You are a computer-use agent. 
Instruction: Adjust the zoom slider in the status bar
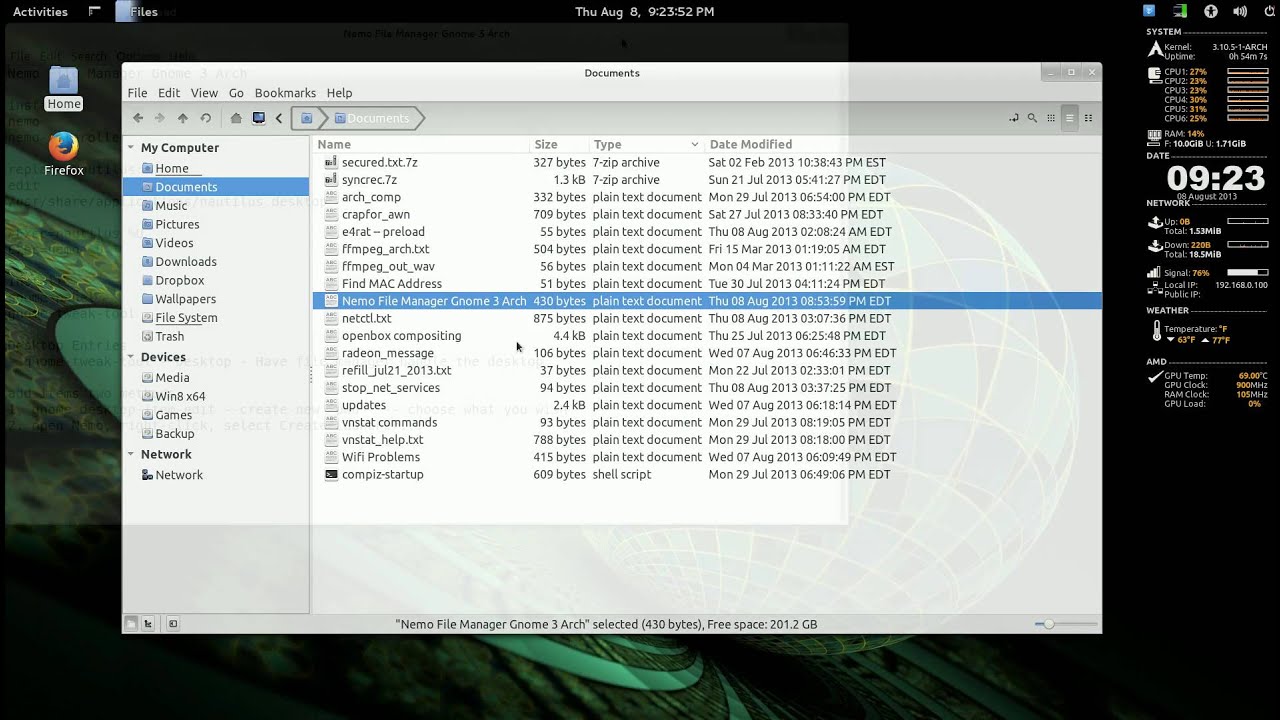pos(1066,624)
